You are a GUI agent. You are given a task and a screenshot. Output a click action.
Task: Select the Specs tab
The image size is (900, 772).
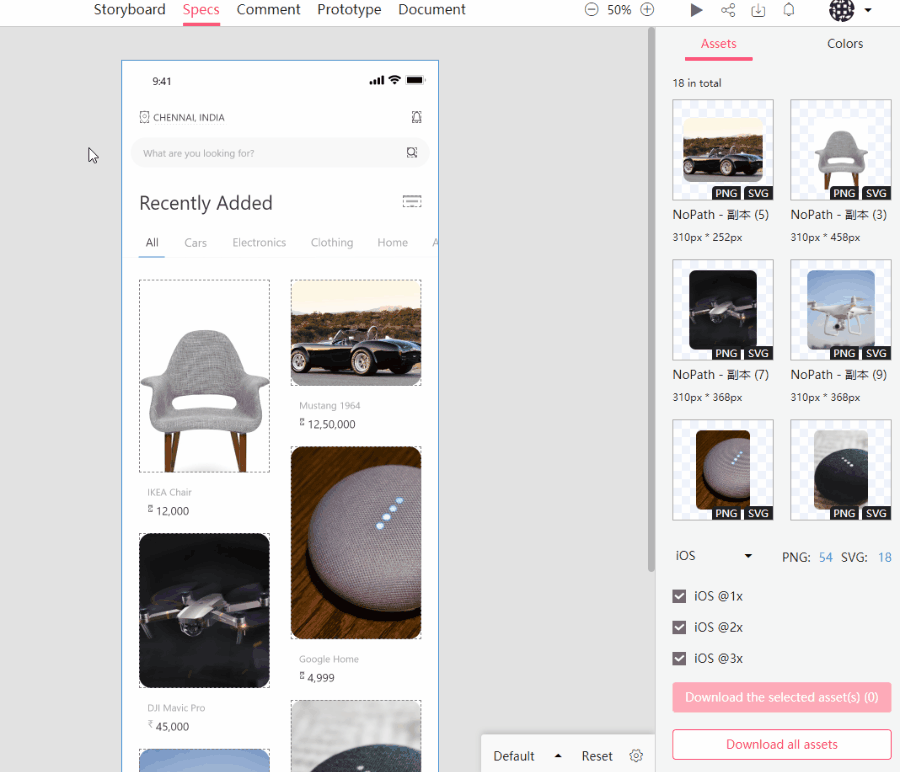pyautogui.click(x=201, y=10)
